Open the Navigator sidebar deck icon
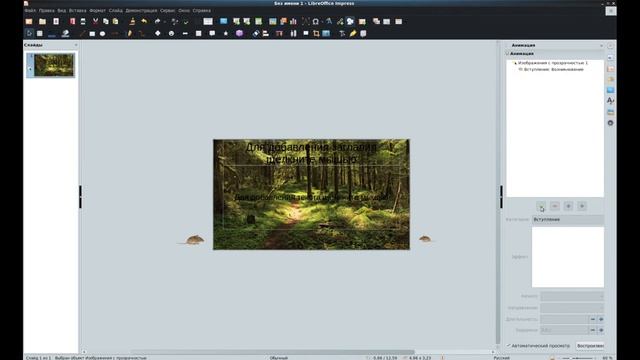Image resolution: width=640 pixels, height=360 pixels. pos(610,123)
